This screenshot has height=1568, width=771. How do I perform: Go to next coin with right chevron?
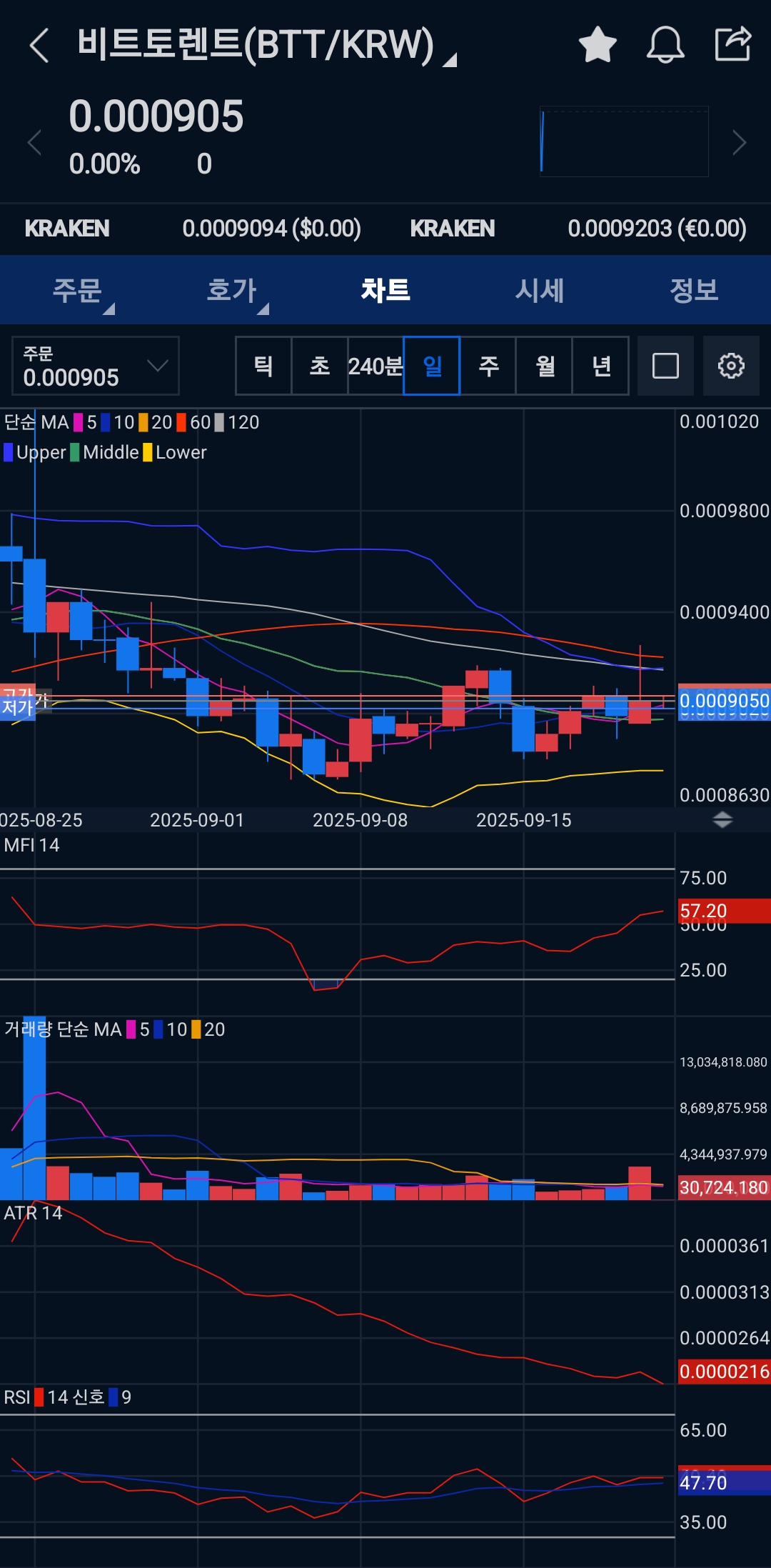click(740, 142)
